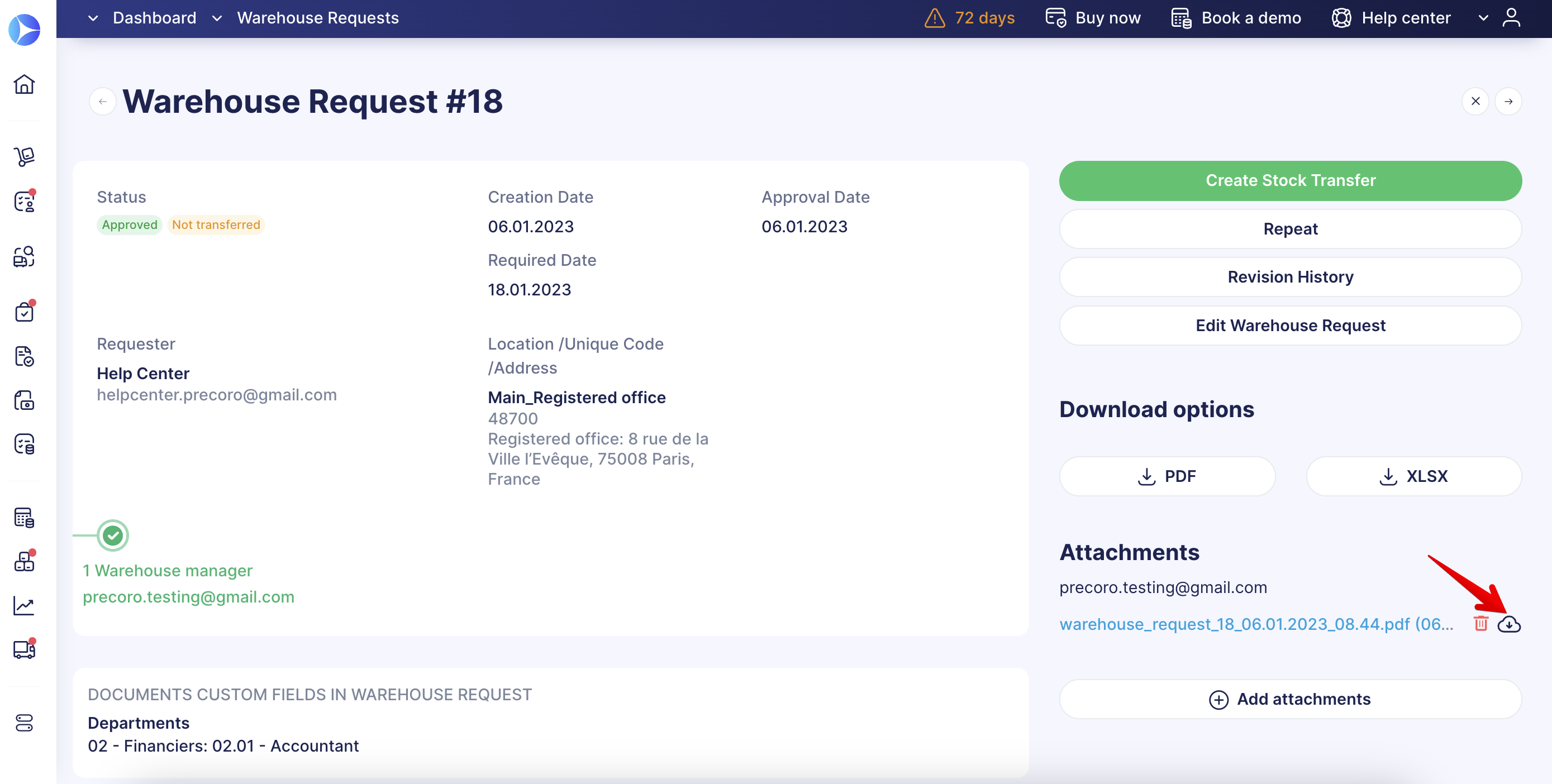Click the back arrow navigation button
This screenshot has width=1552, height=784.
point(102,101)
